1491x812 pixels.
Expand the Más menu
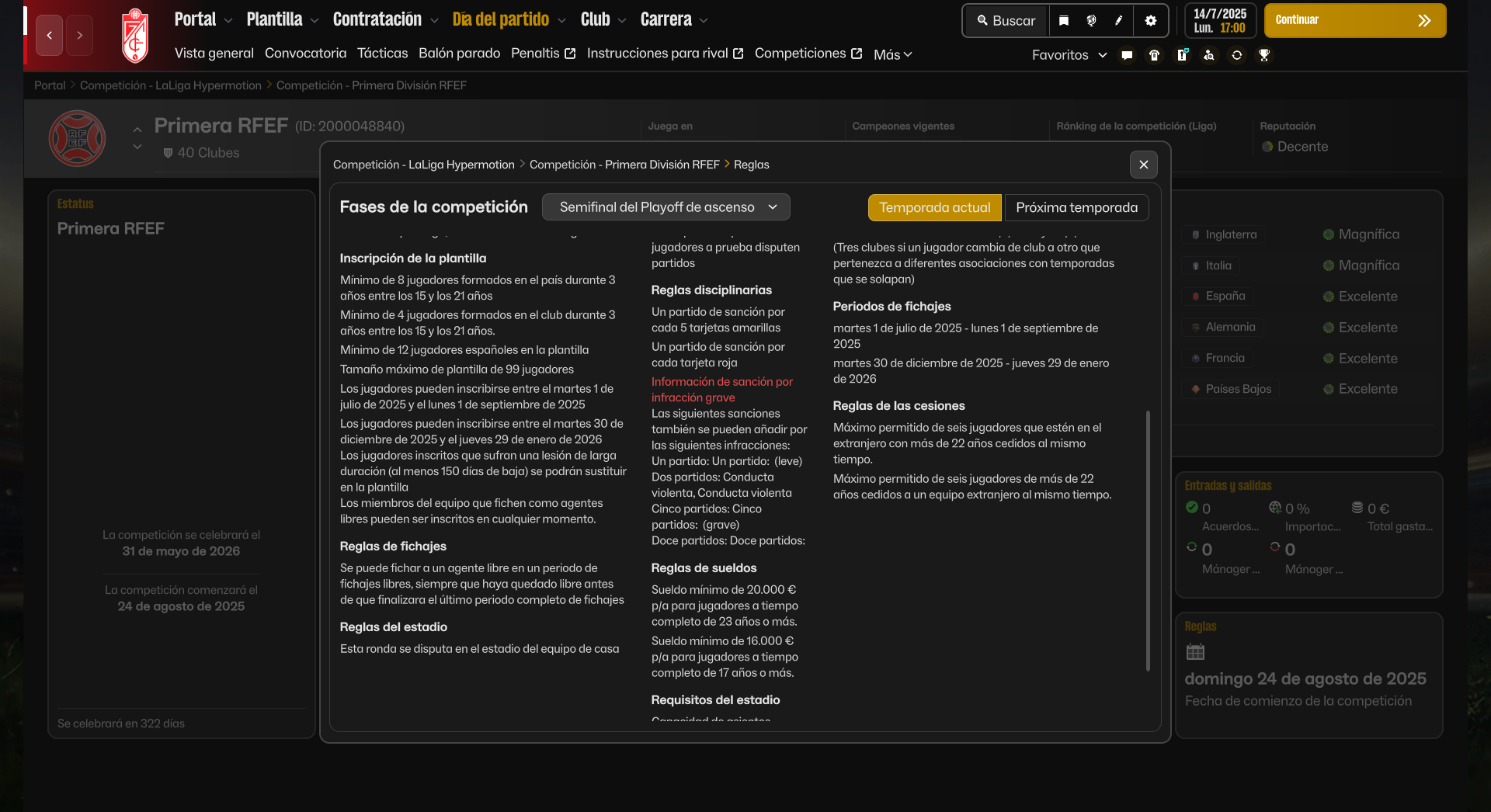coord(892,54)
